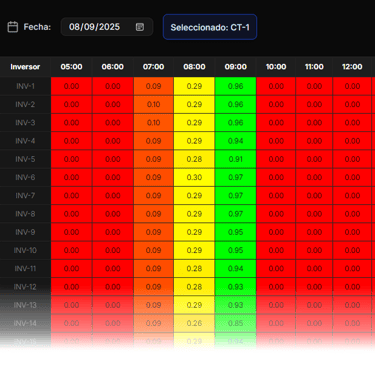Click INV-5 cell 0.91 at 09:00
Image resolution: width=375 pixels, height=366 pixels.
pyautogui.click(x=236, y=159)
